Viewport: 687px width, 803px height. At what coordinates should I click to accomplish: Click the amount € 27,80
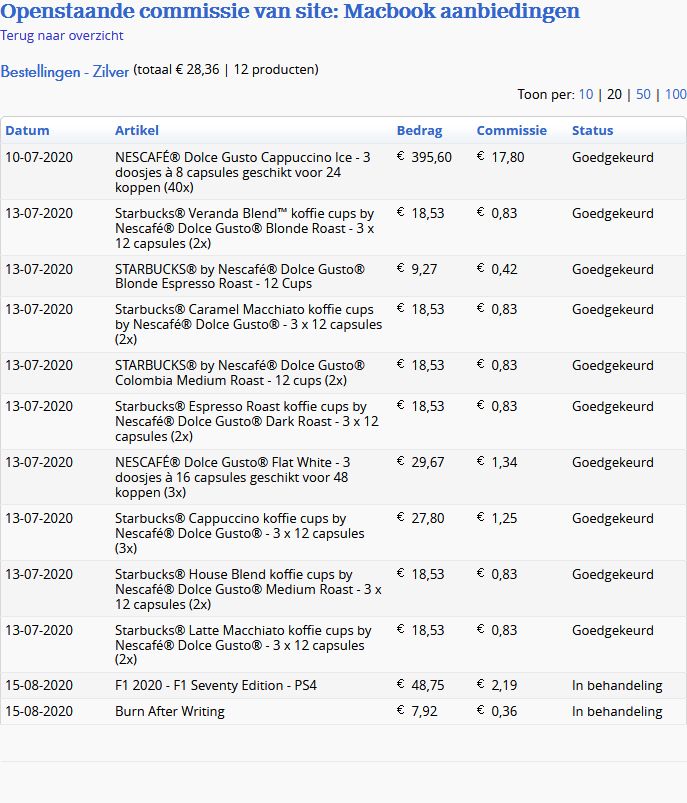(421, 518)
